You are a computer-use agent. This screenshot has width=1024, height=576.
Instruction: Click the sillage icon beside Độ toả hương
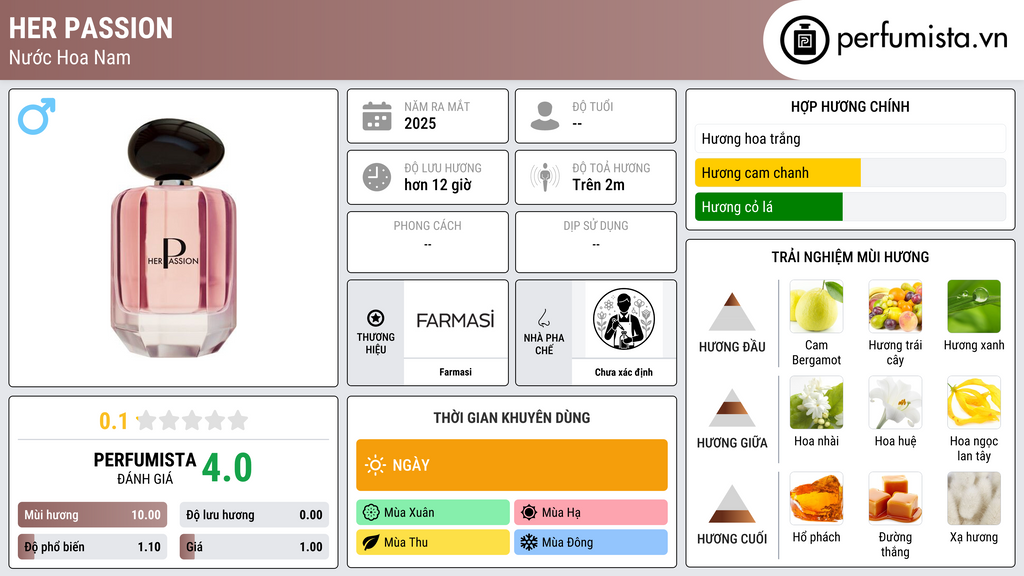pos(545,177)
